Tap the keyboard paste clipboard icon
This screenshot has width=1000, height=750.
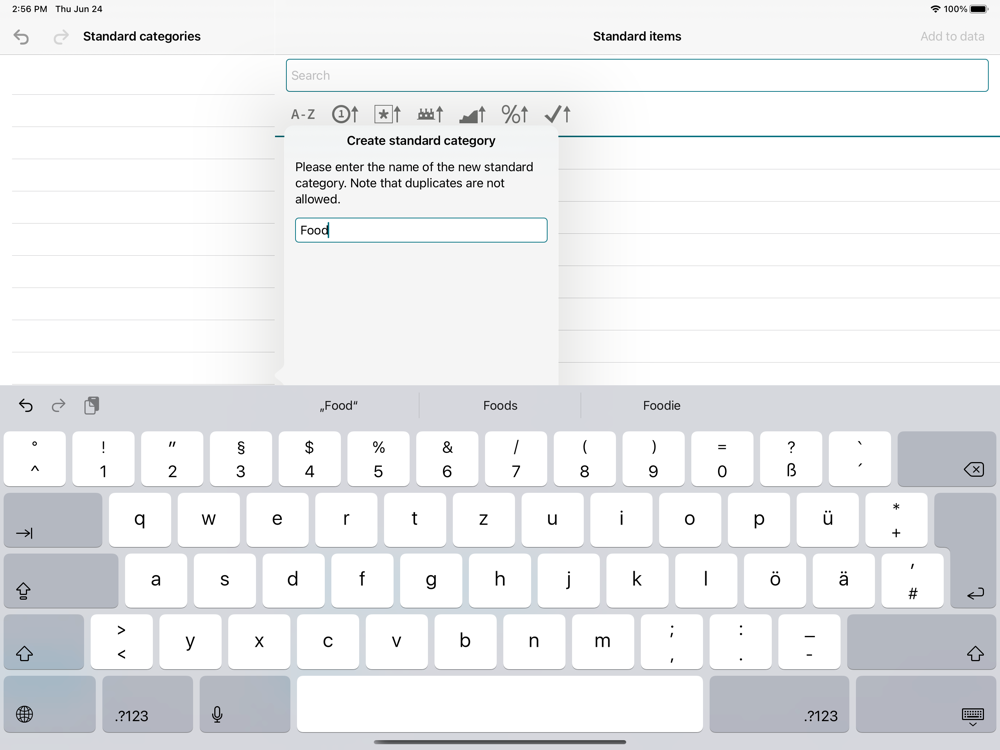point(91,406)
